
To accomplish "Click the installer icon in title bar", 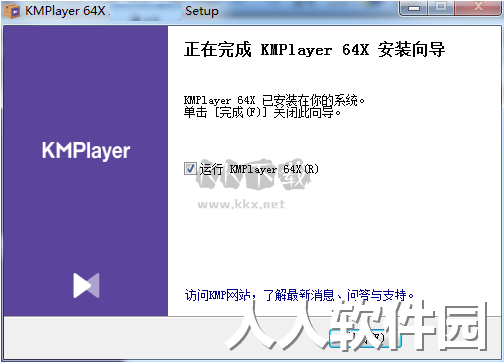I will click(x=12, y=11).
